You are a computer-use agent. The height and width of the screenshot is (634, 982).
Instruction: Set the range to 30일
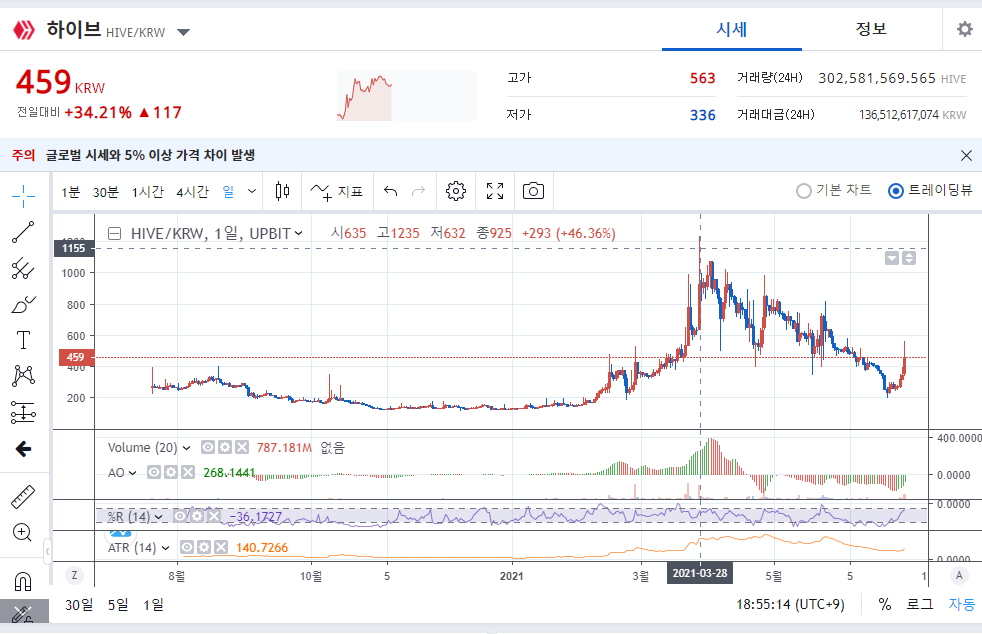click(x=79, y=605)
